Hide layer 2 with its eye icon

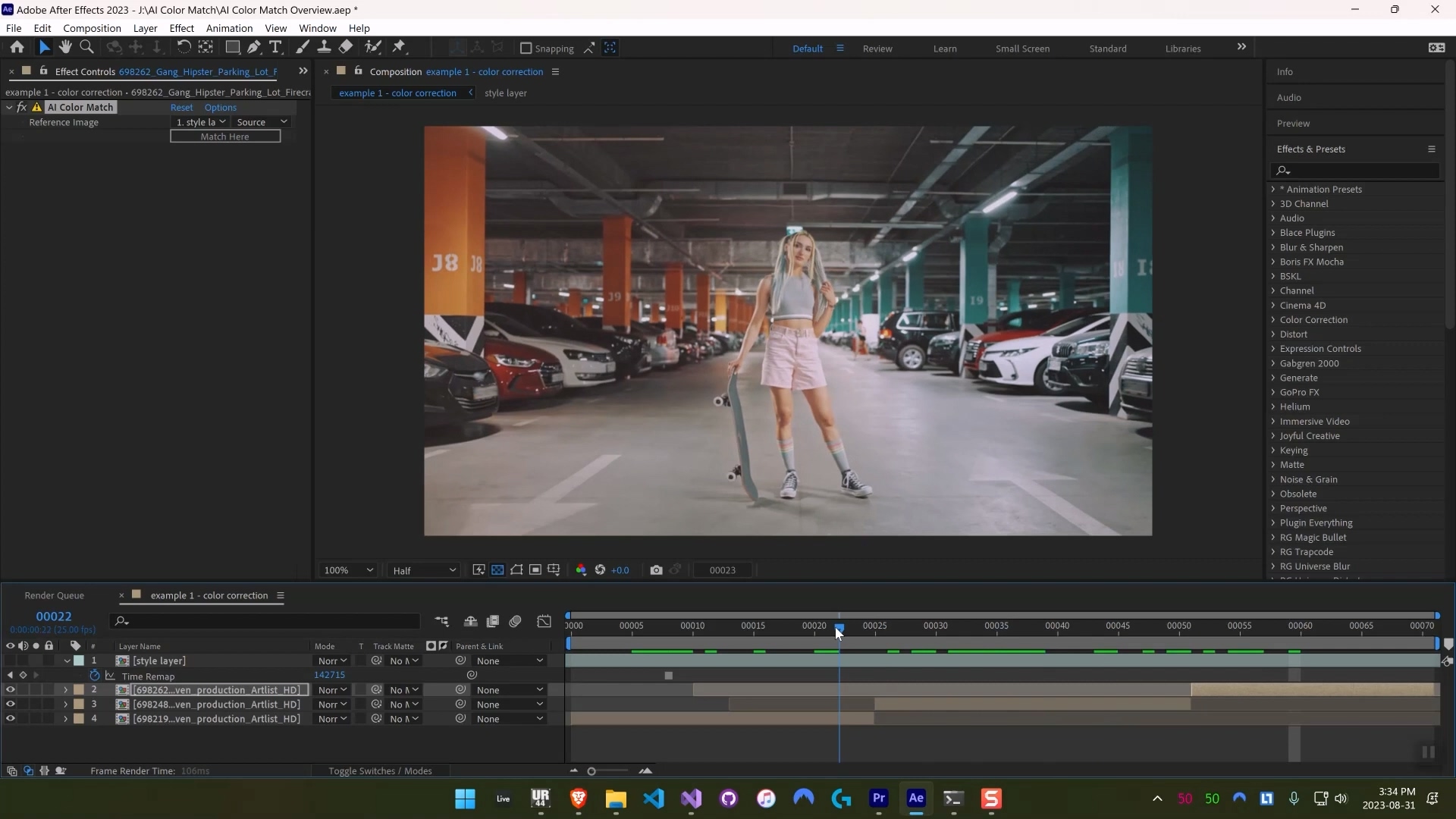pyautogui.click(x=10, y=690)
